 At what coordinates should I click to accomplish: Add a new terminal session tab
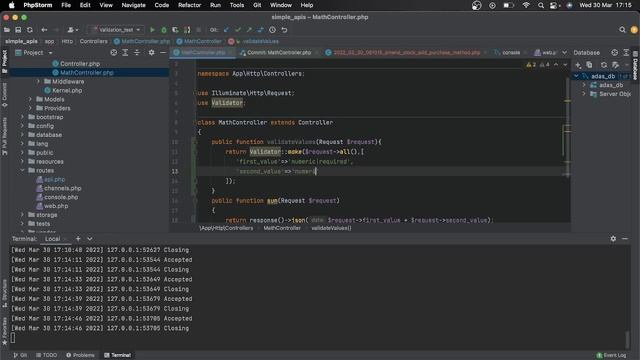click(78, 239)
